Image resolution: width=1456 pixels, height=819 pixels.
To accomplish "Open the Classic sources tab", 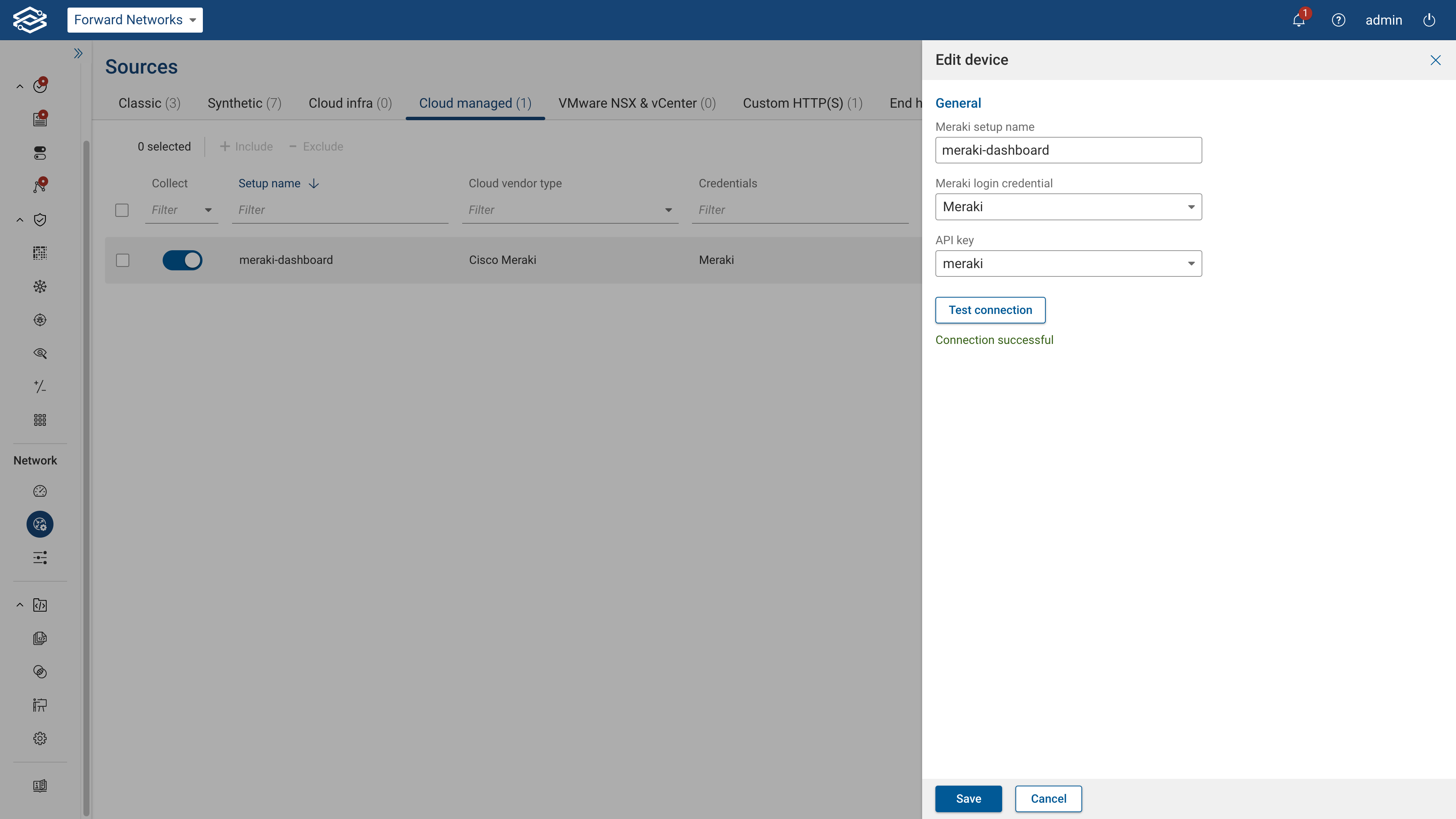I will tap(149, 103).
